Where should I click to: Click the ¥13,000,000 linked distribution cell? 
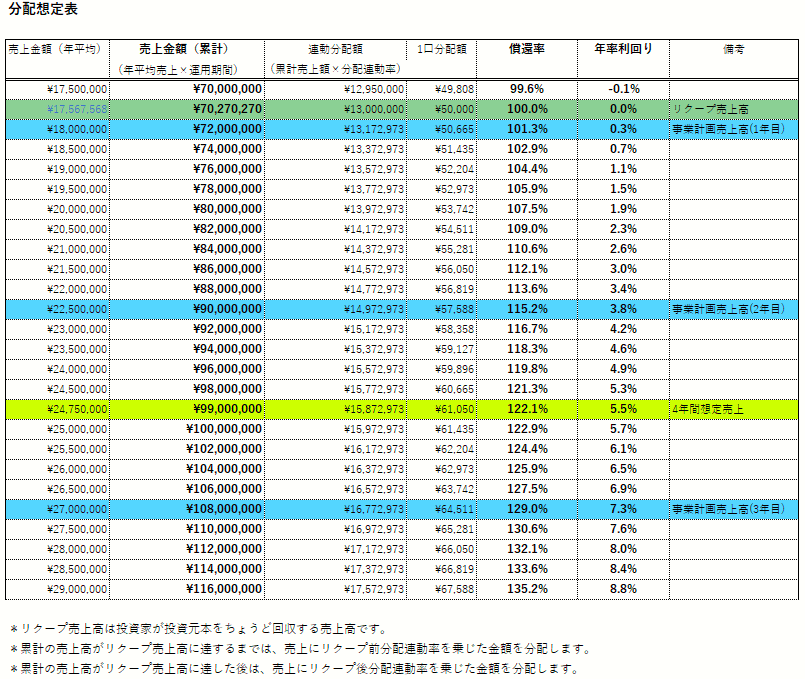point(373,109)
